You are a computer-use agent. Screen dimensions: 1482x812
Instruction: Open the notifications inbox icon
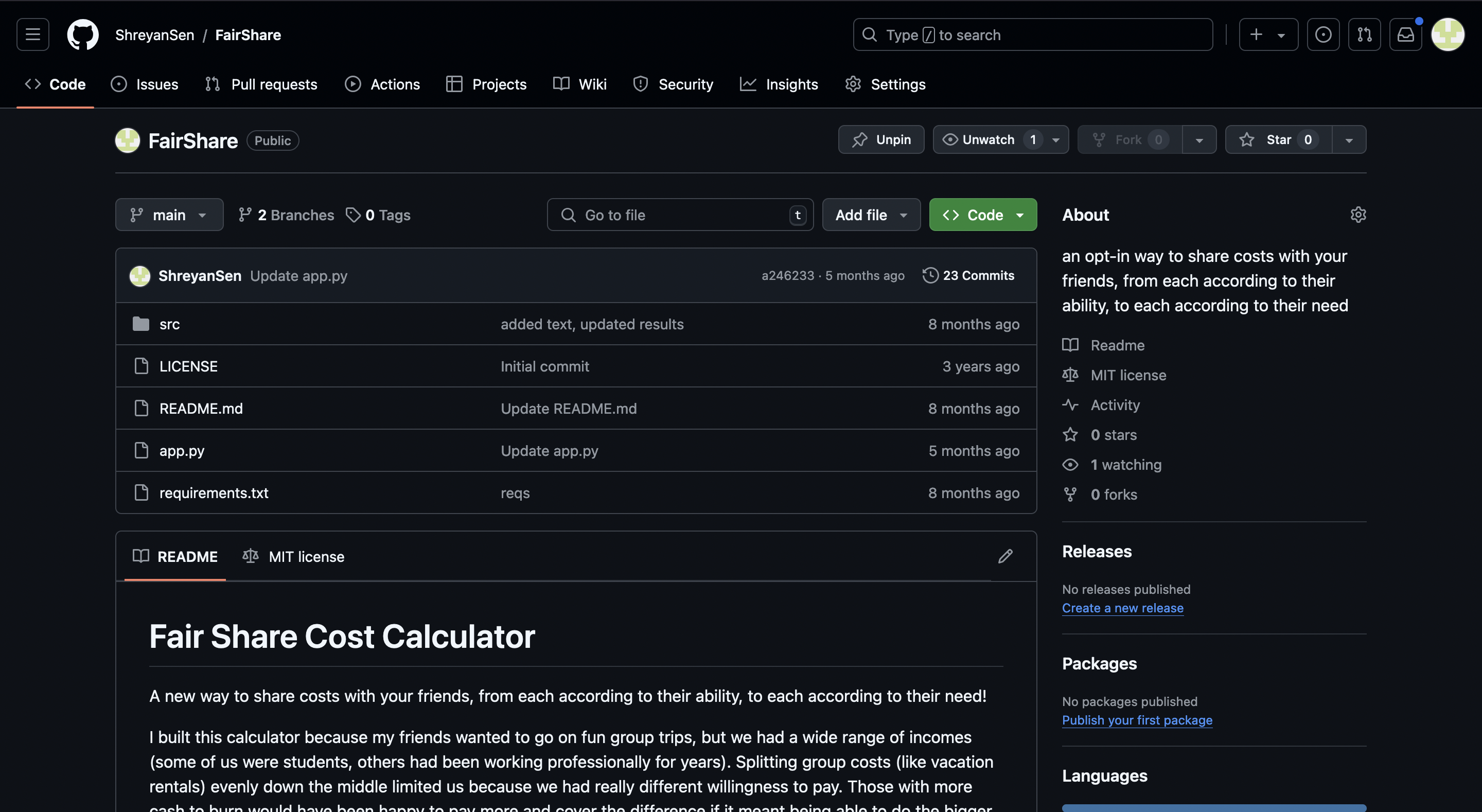click(x=1405, y=34)
